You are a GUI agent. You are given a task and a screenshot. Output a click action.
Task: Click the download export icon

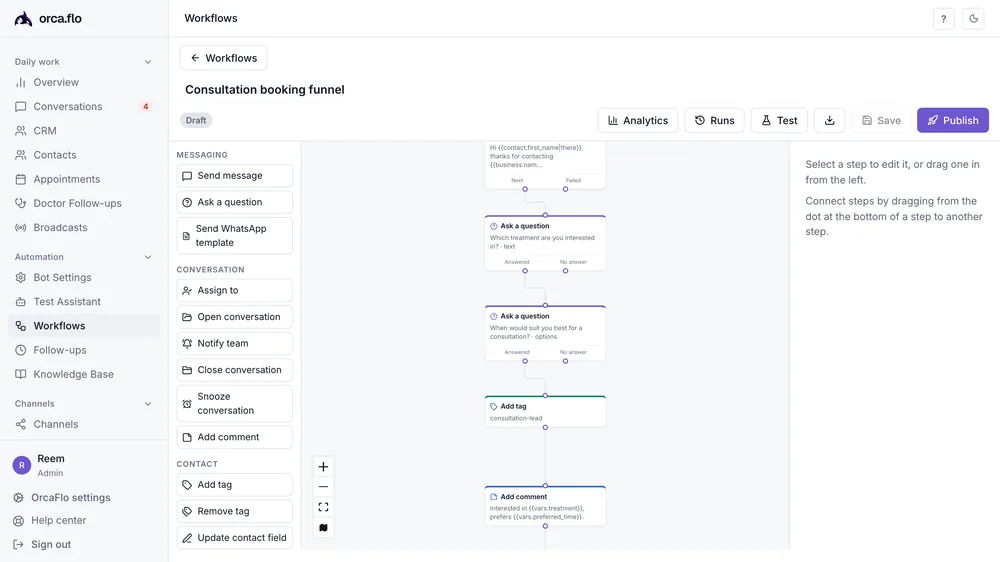(x=829, y=121)
